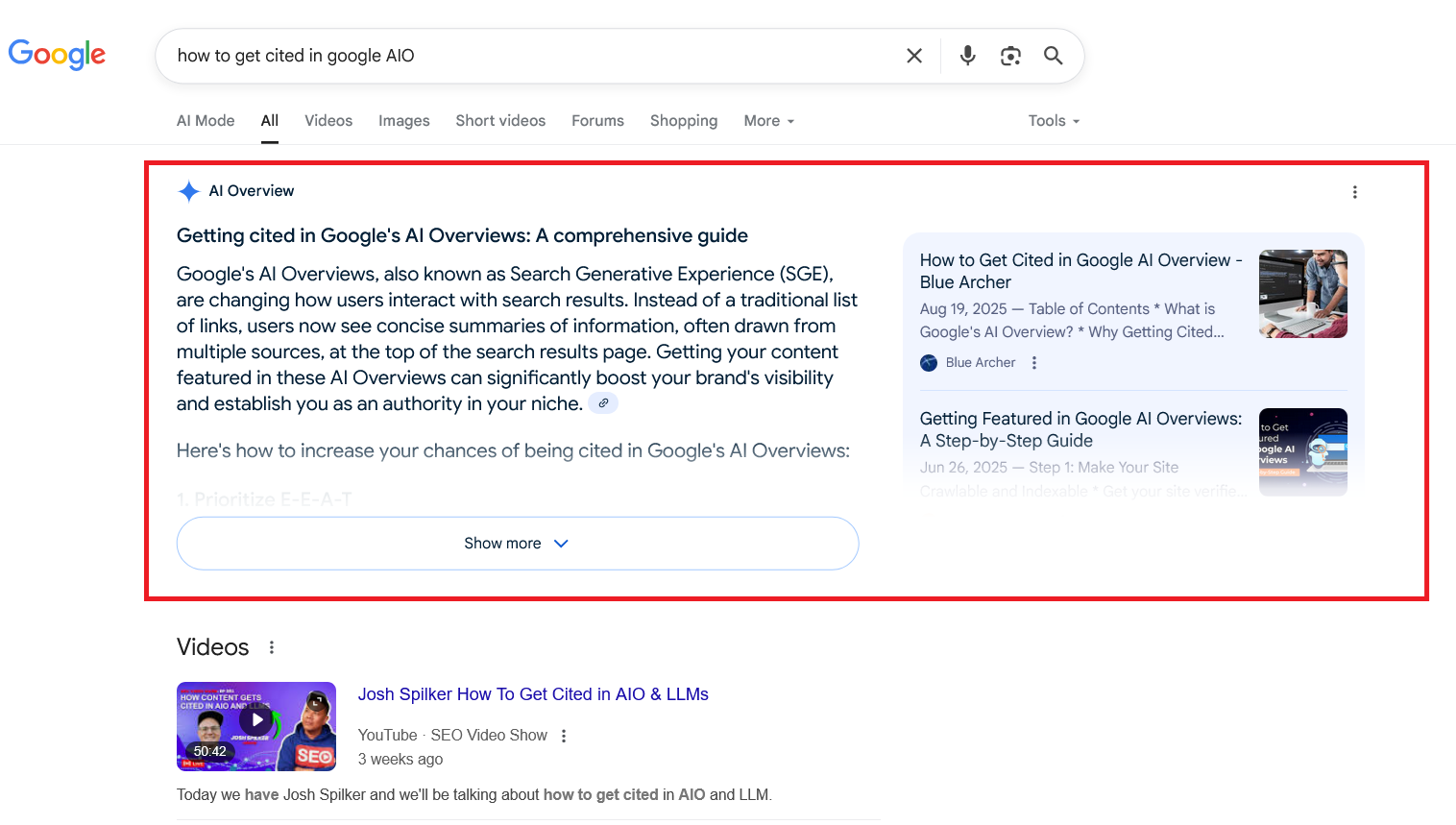Open Shopping tab
The height and width of the screenshot is (825, 1456).
point(684,121)
